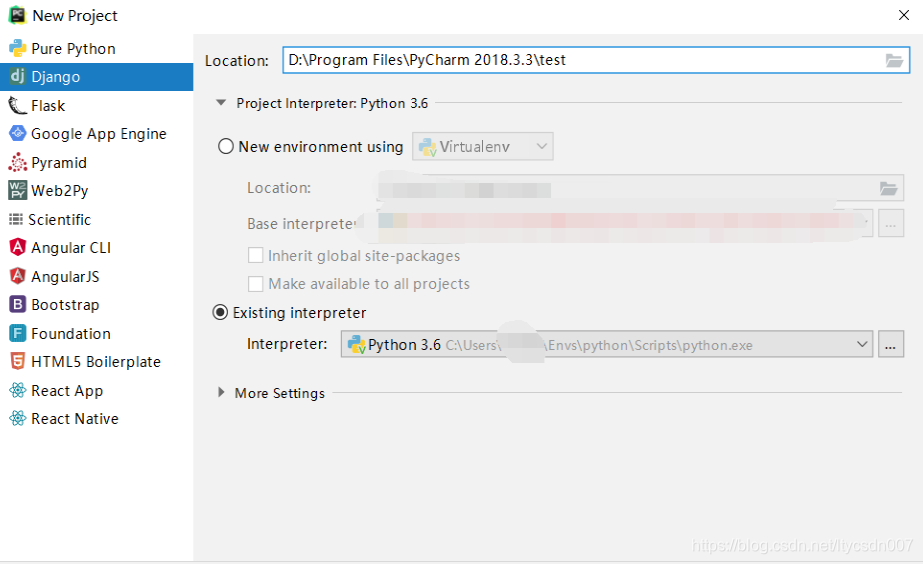
Task: Open the Python 3.6 Interpreter dropdown
Action: [x=606, y=344]
